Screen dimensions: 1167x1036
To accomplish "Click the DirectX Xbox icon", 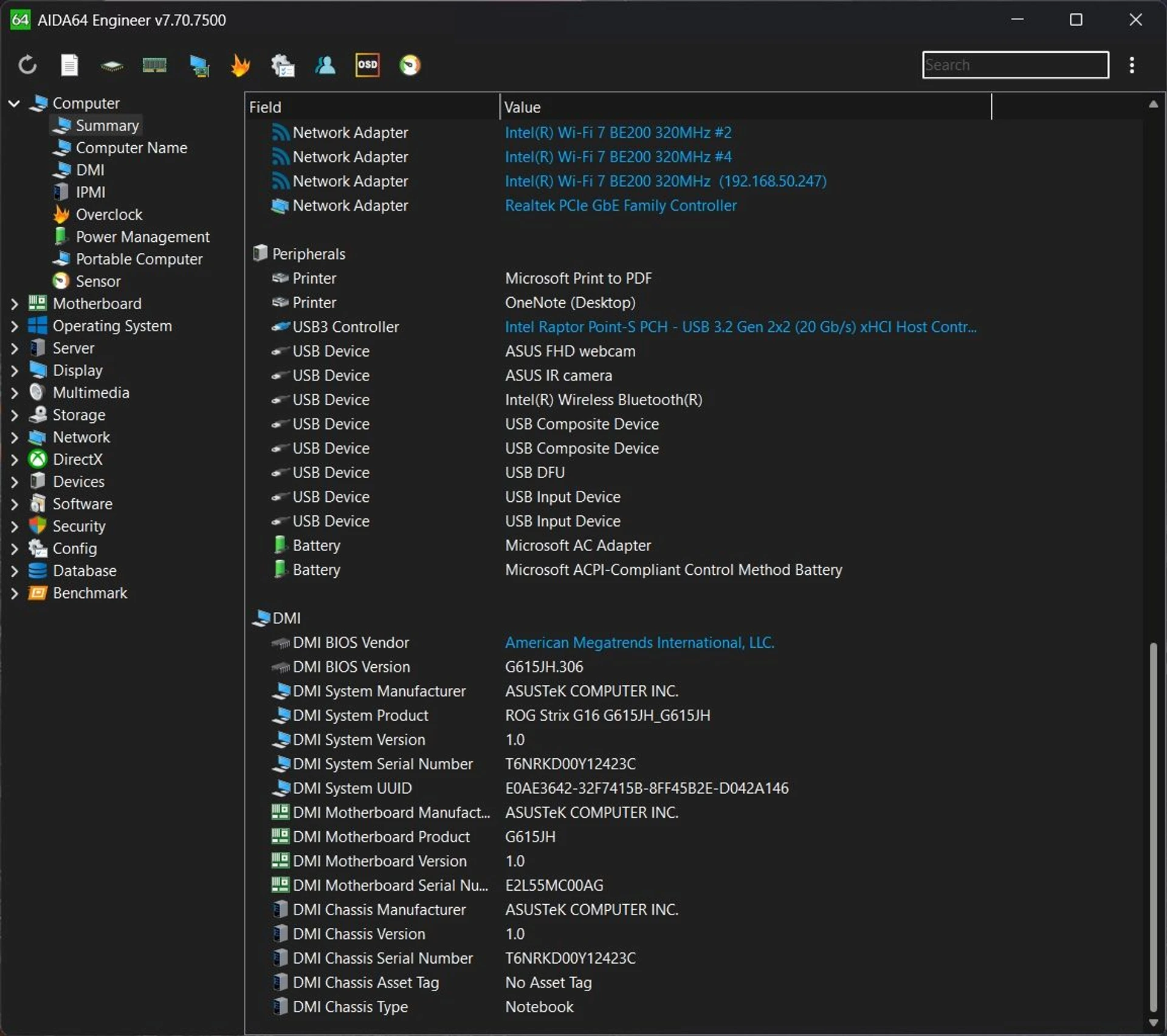I will coord(38,460).
